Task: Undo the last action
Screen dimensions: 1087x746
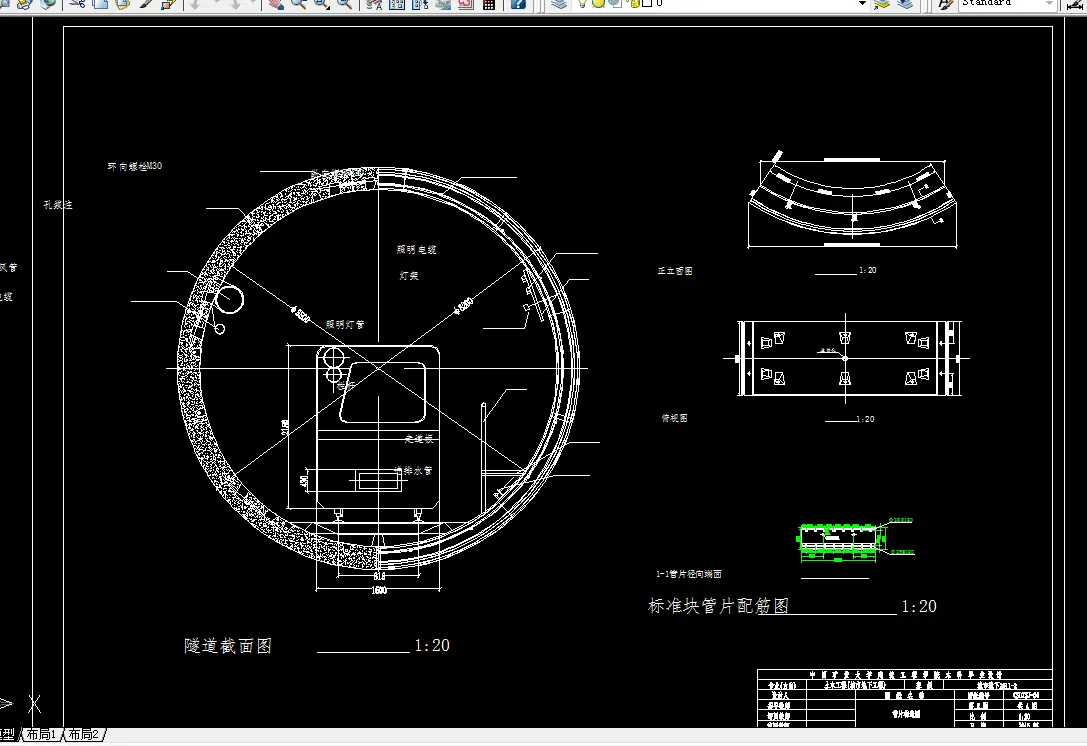Action: coord(195,3)
